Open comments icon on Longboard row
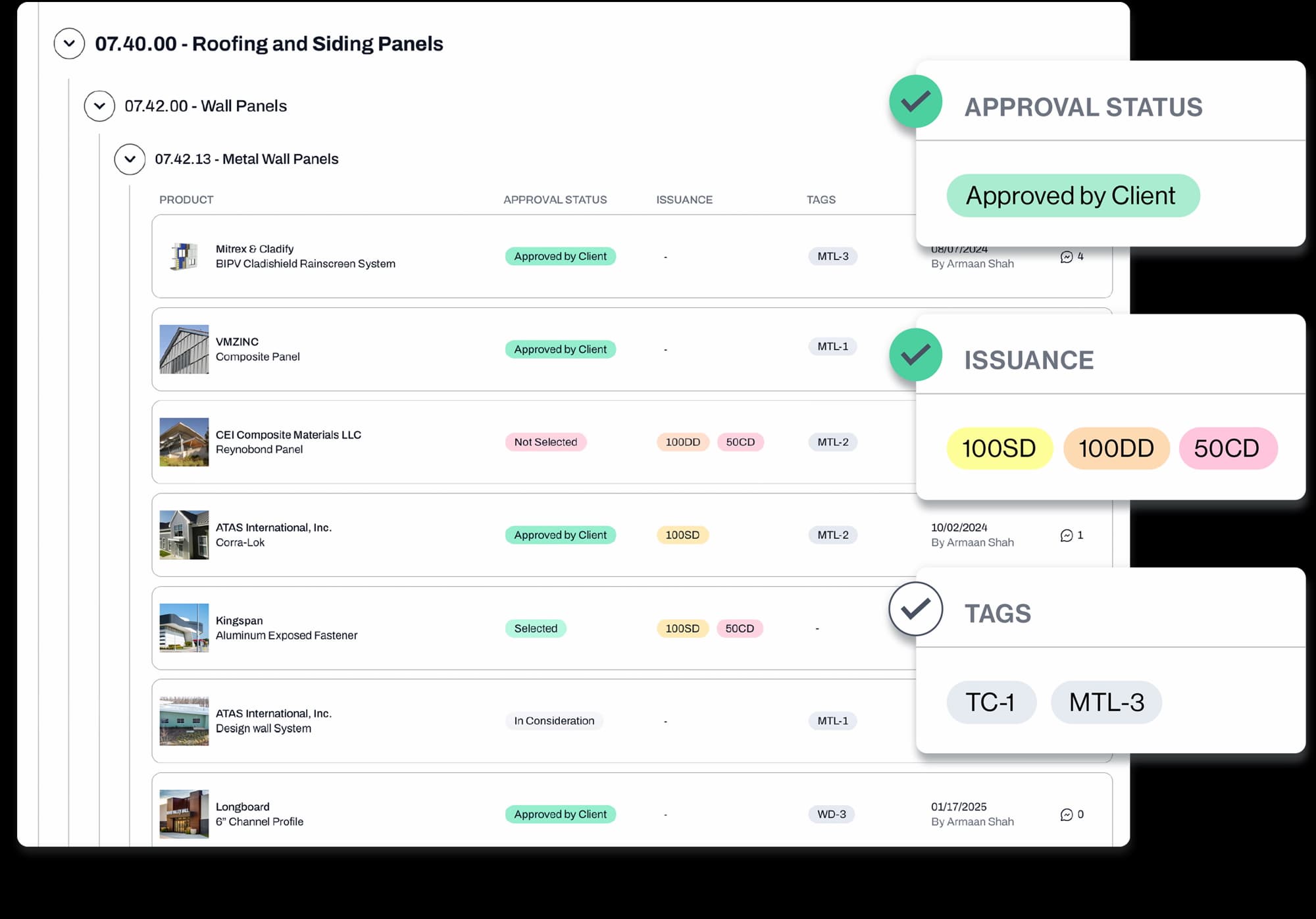The height and width of the screenshot is (919, 1316). pos(1067,814)
